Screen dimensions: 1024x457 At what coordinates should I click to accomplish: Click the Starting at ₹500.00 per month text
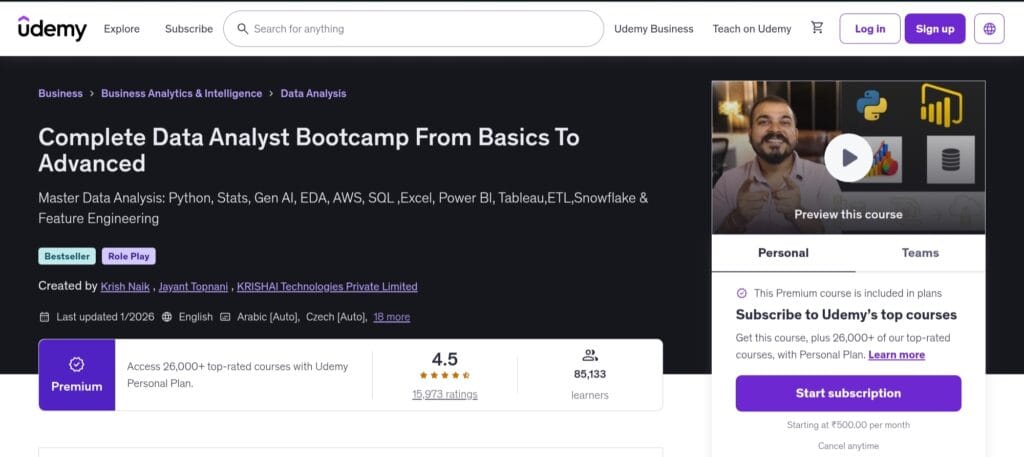(848, 425)
